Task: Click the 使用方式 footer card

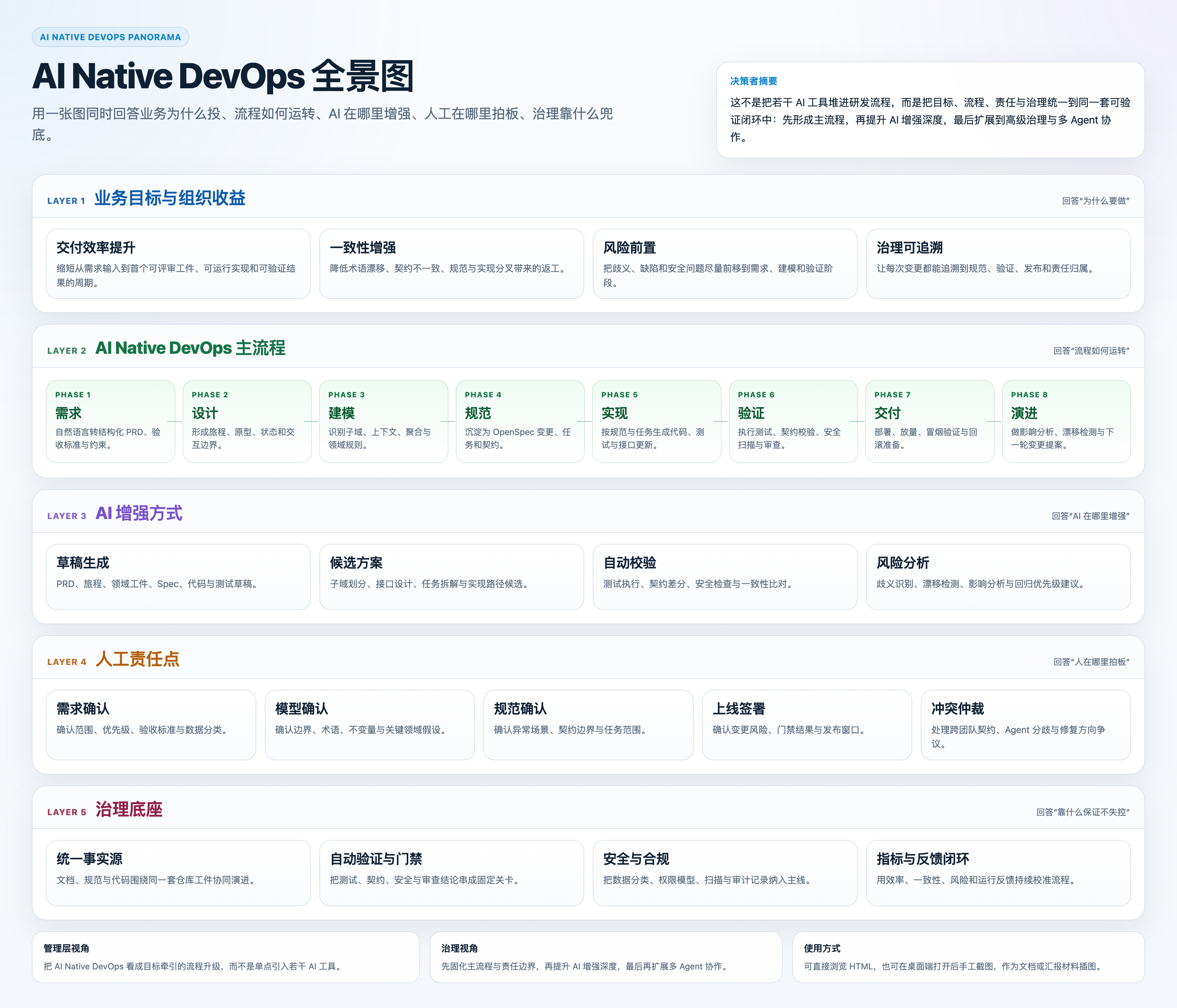Action: pyautogui.click(x=968, y=957)
